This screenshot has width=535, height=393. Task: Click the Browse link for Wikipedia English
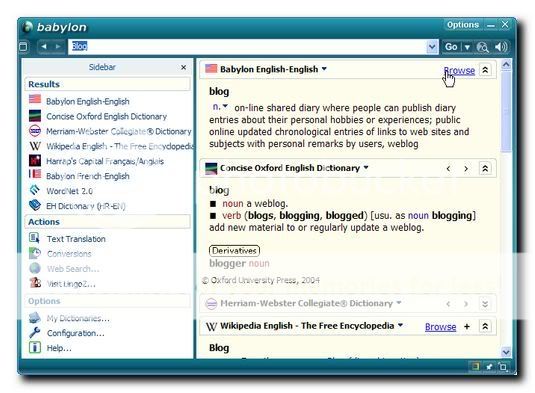point(440,327)
